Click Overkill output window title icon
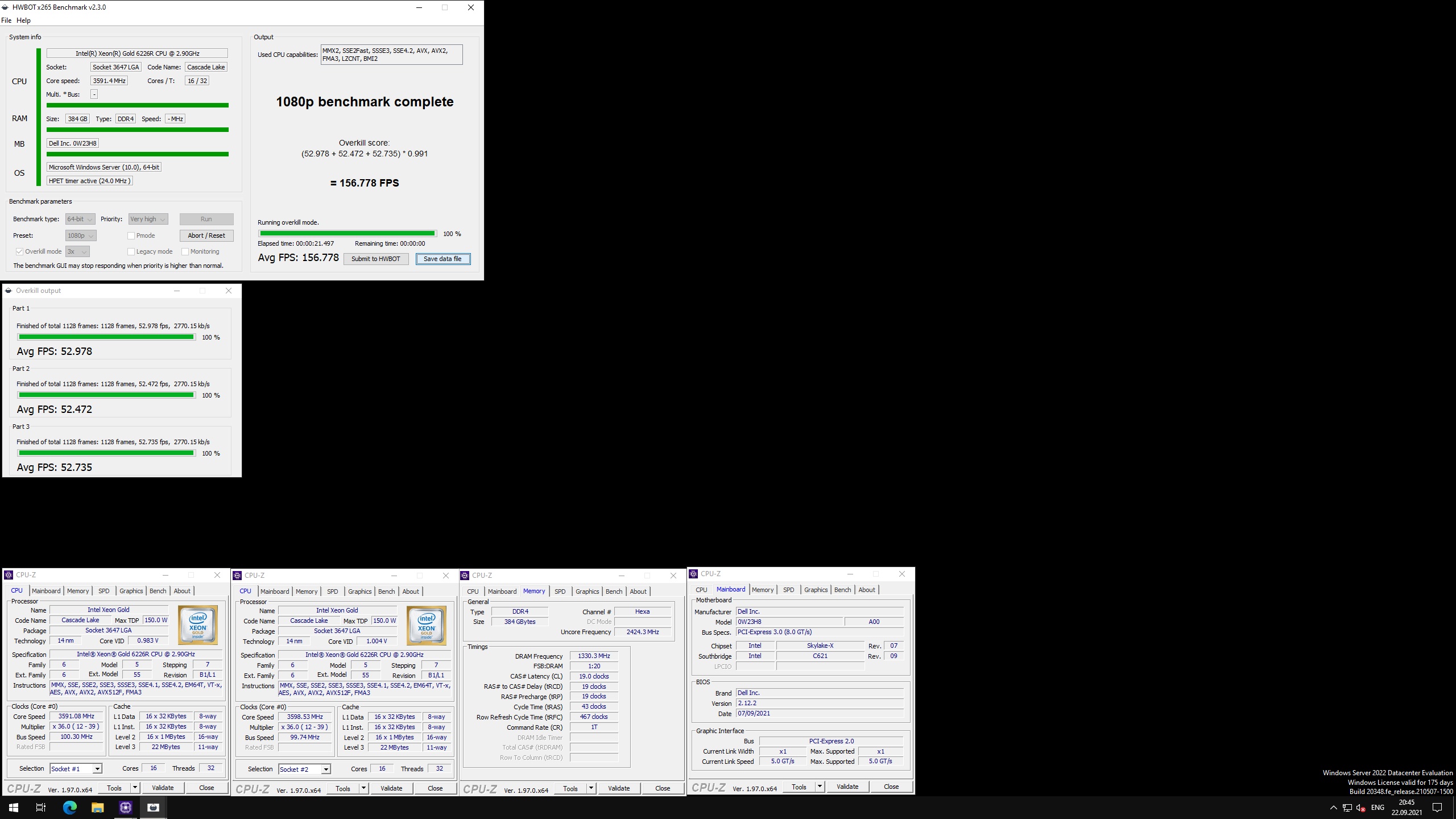 (x=9, y=291)
